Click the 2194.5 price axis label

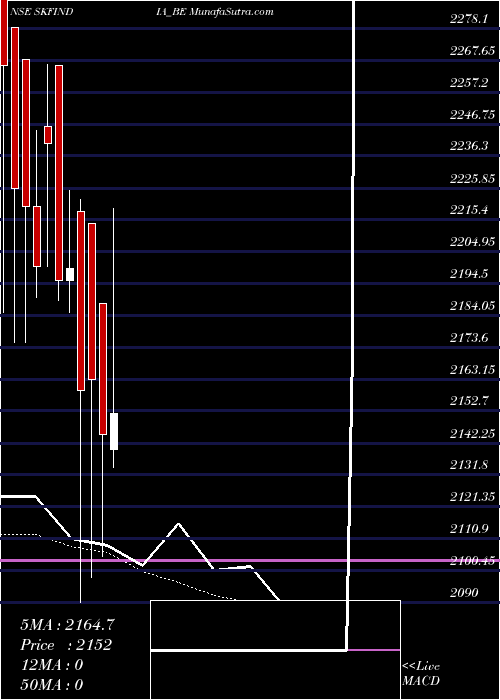(x=469, y=274)
